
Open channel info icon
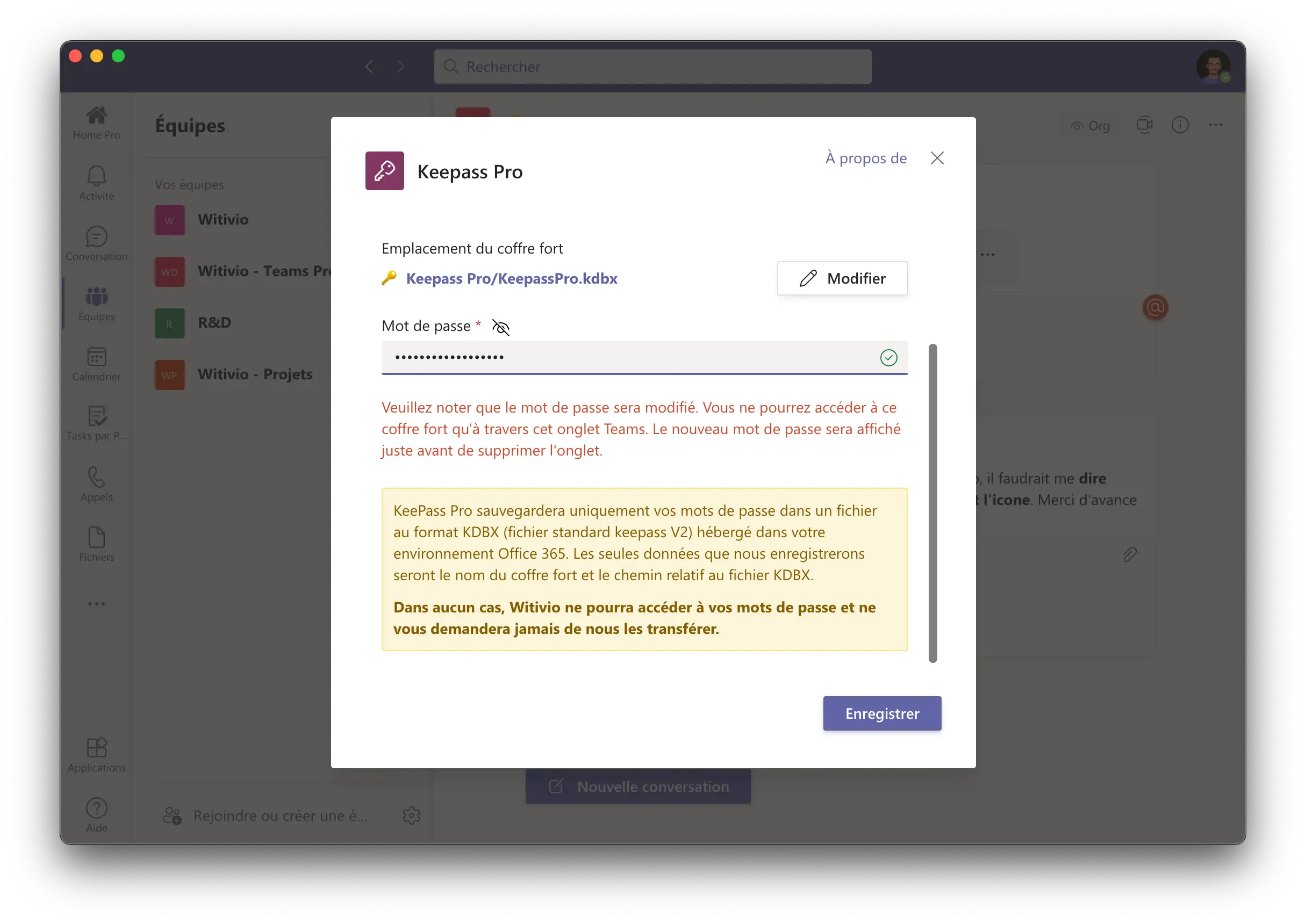tap(1180, 125)
